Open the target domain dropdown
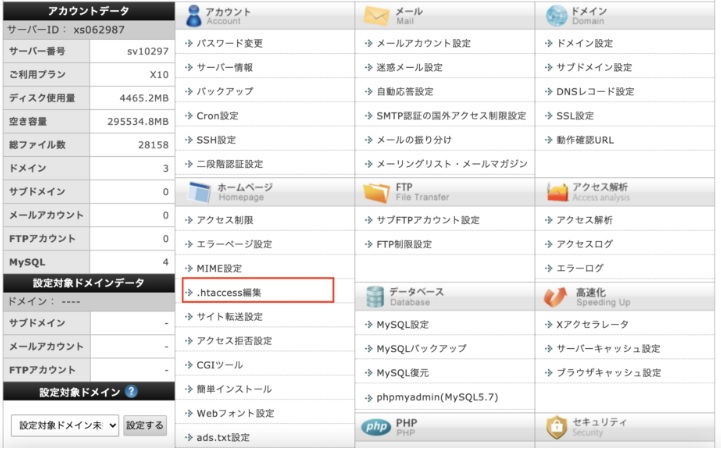This screenshot has height=449, width=721. click(65, 425)
